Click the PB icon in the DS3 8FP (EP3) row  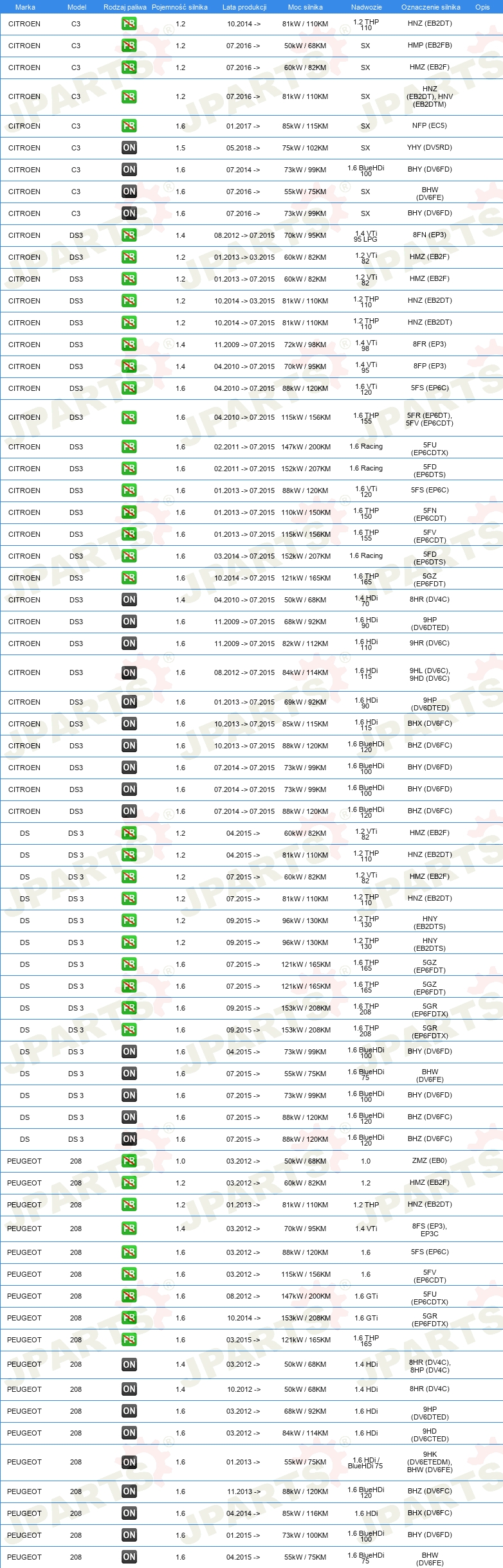tap(129, 366)
